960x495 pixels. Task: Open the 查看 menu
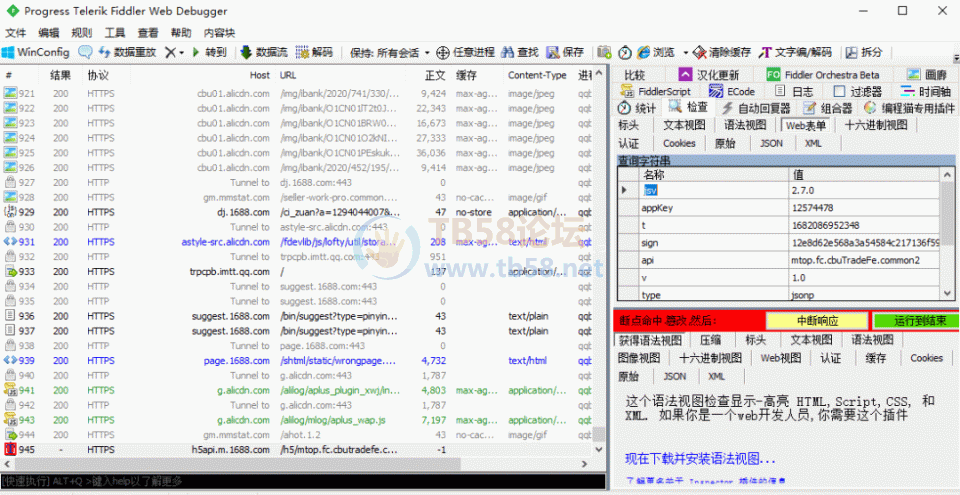148,32
